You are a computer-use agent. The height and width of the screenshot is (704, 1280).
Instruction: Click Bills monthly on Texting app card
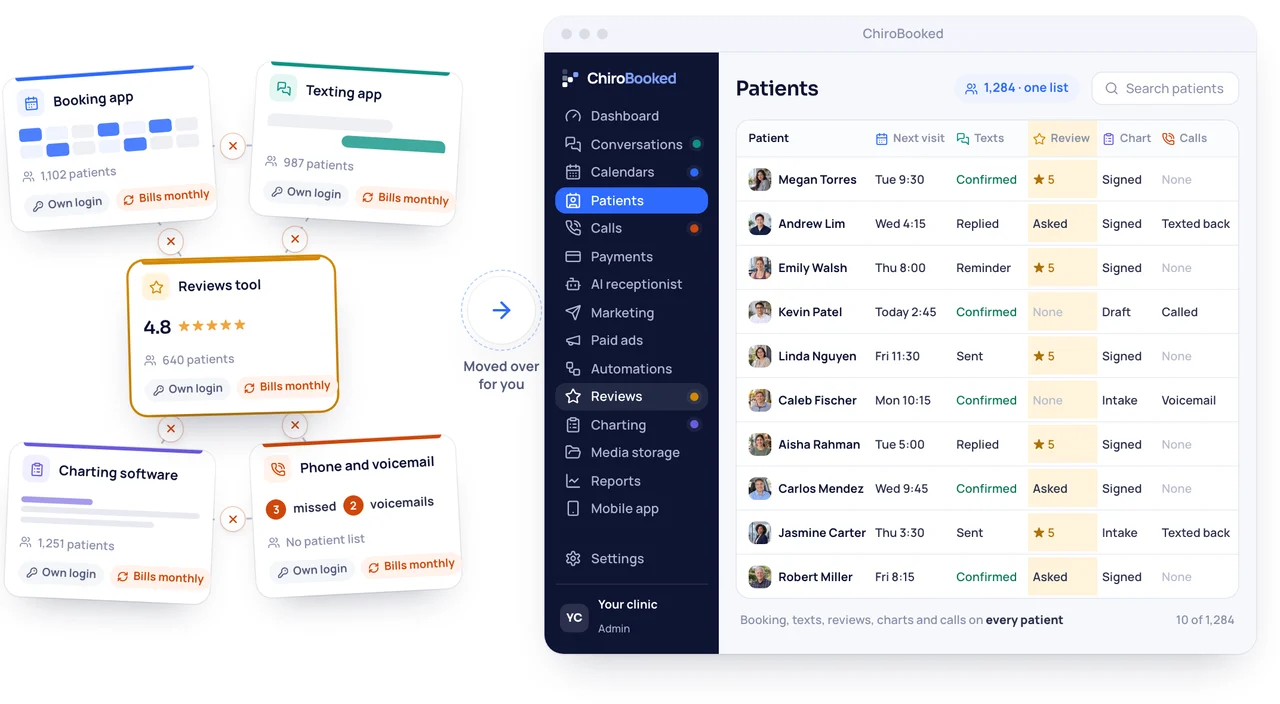pyautogui.click(x=405, y=198)
